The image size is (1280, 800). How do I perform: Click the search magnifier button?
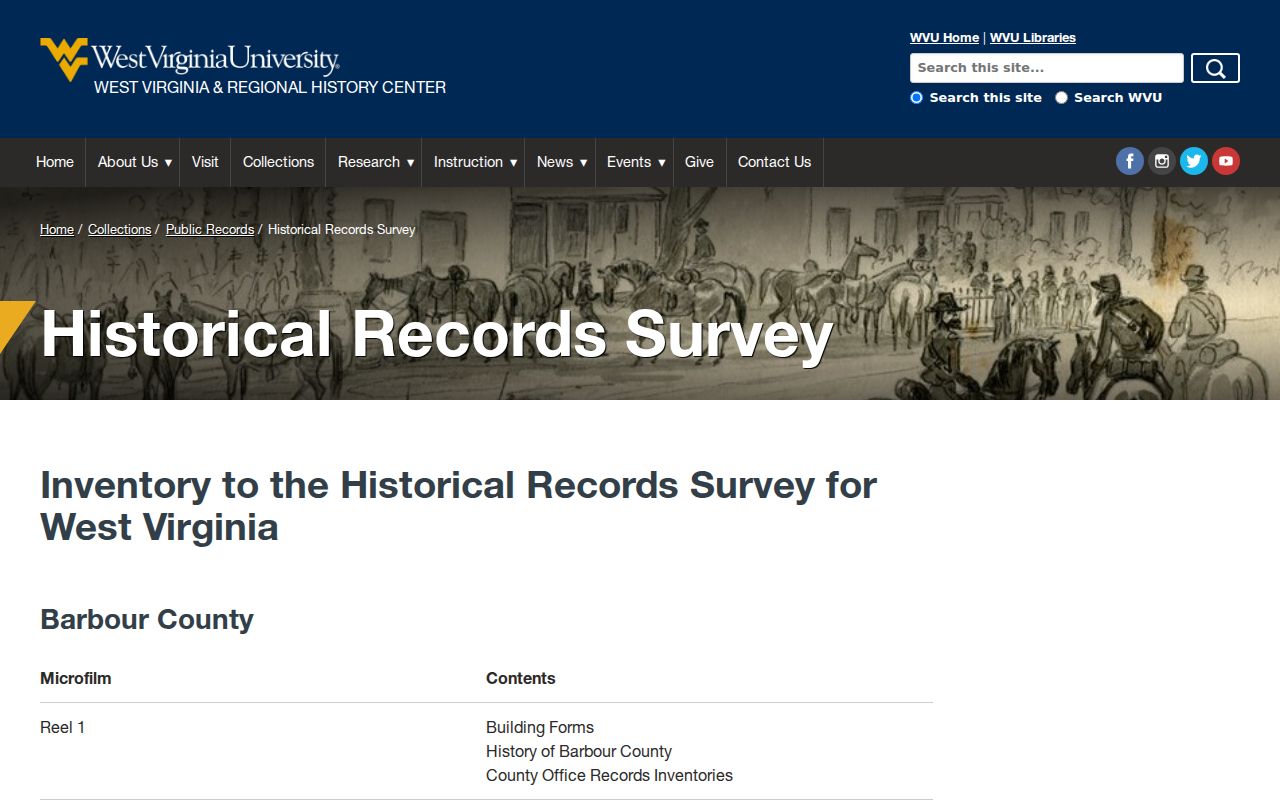click(x=1215, y=68)
